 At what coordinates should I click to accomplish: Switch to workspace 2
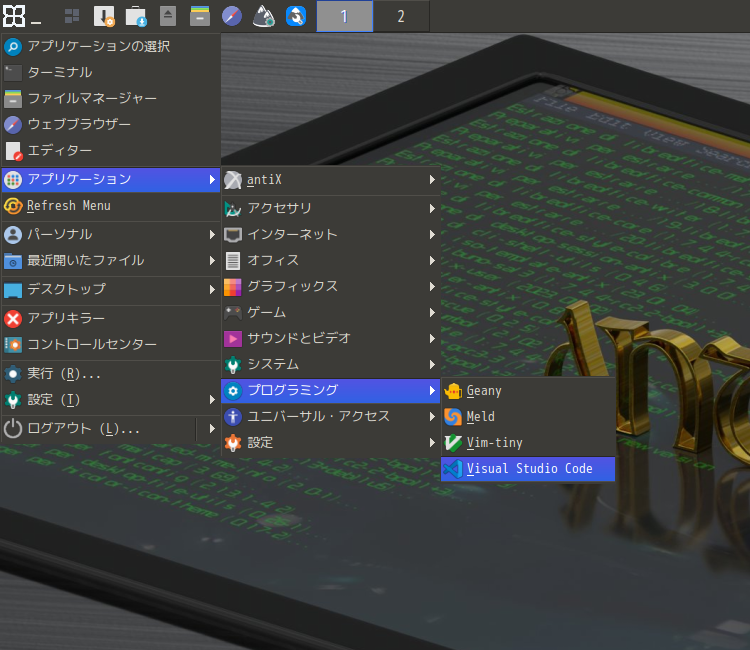(401, 16)
